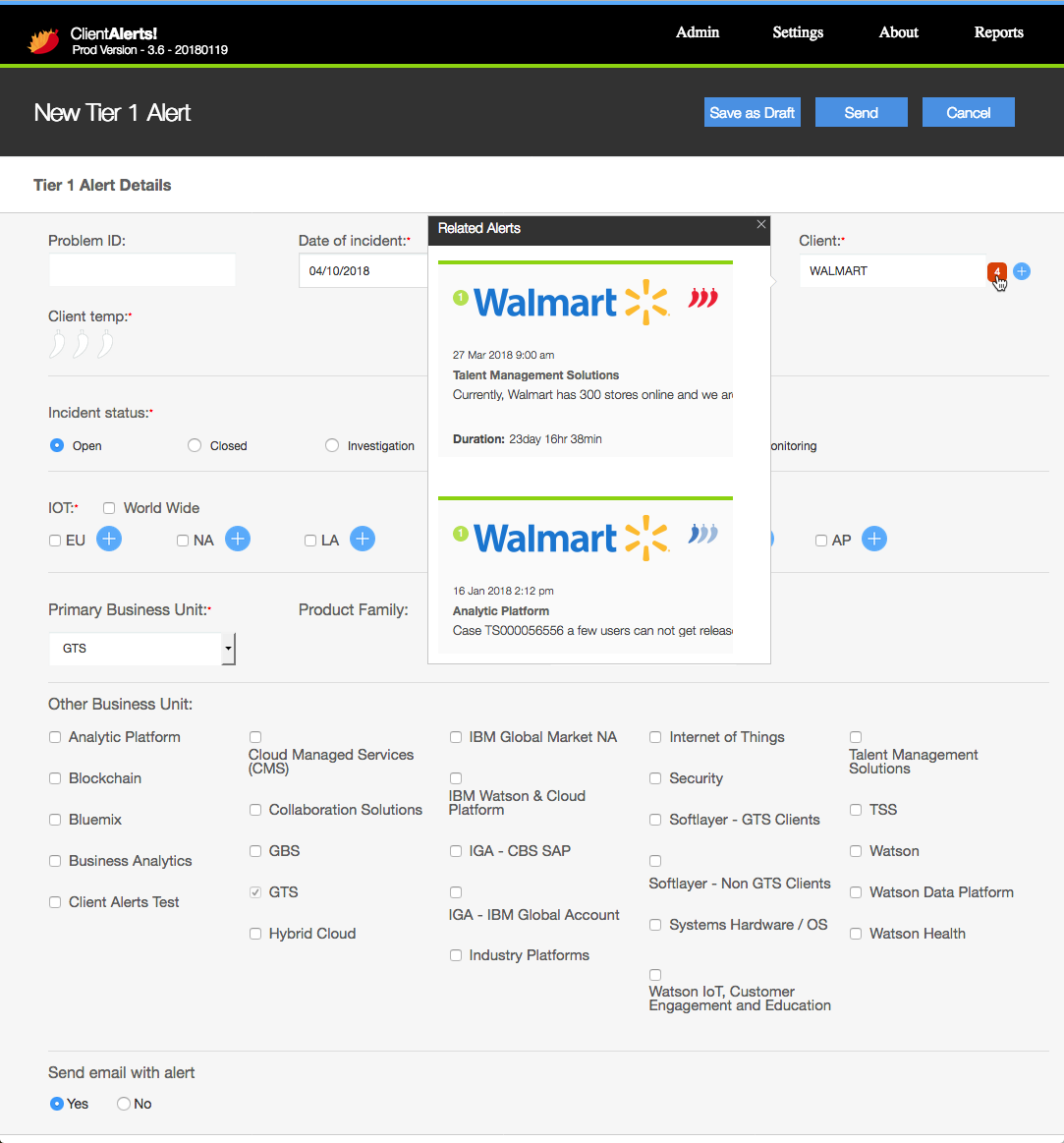The height and width of the screenshot is (1143, 1064).
Task: Click green status dot on 16 Jan alert
Action: click(460, 534)
